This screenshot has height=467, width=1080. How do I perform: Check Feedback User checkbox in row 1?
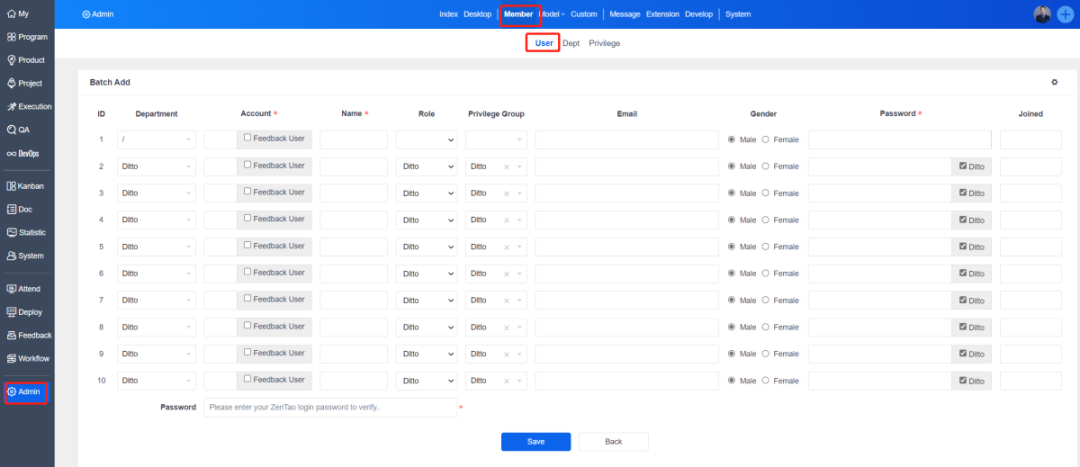(x=248, y=138)
